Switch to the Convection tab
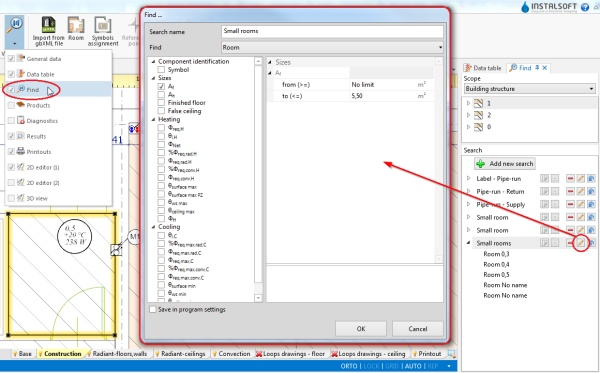Screen dimensions: 600x373 [x=232, y=354]
